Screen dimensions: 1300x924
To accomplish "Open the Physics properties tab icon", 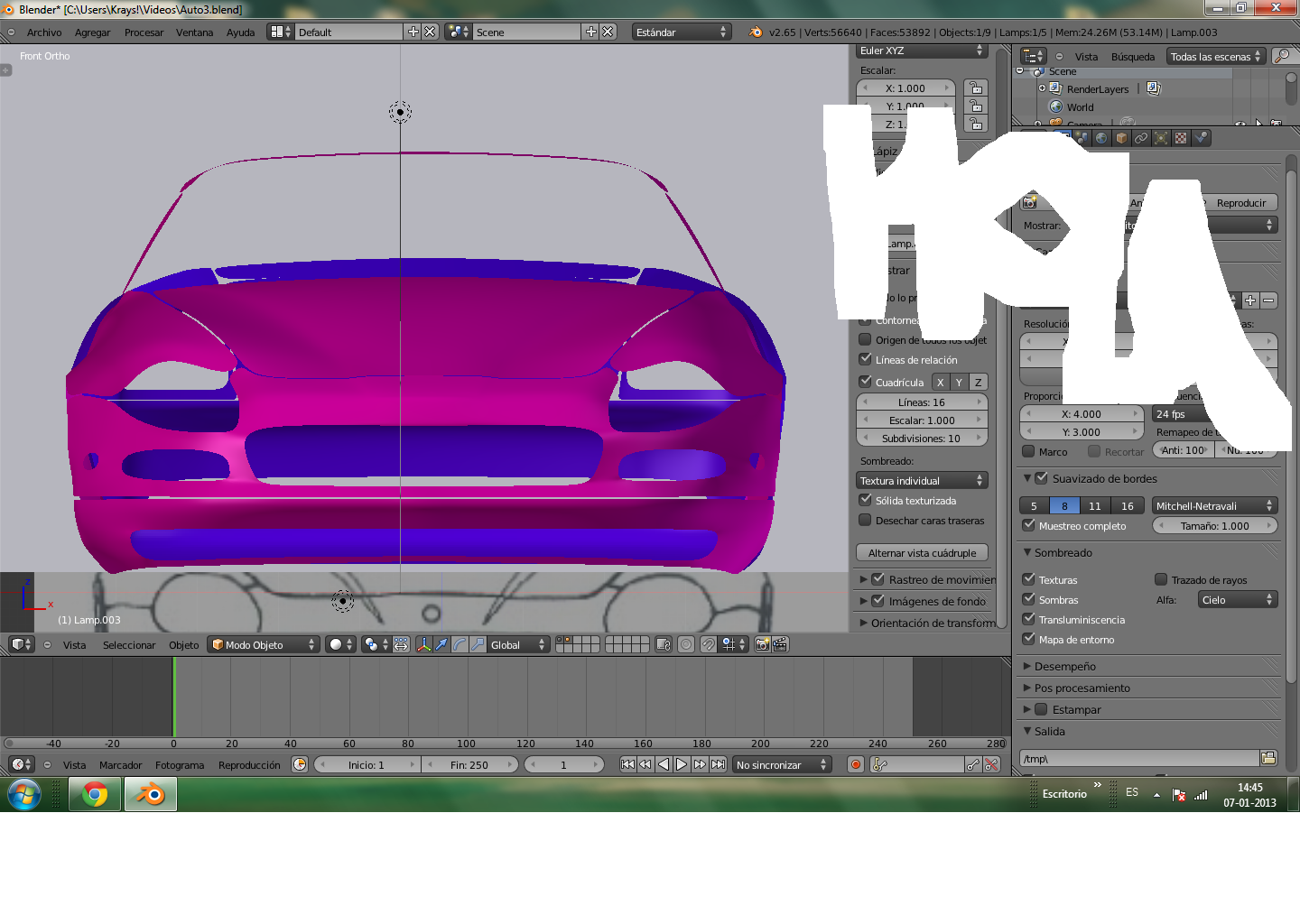I will (x=1201, y=138).
